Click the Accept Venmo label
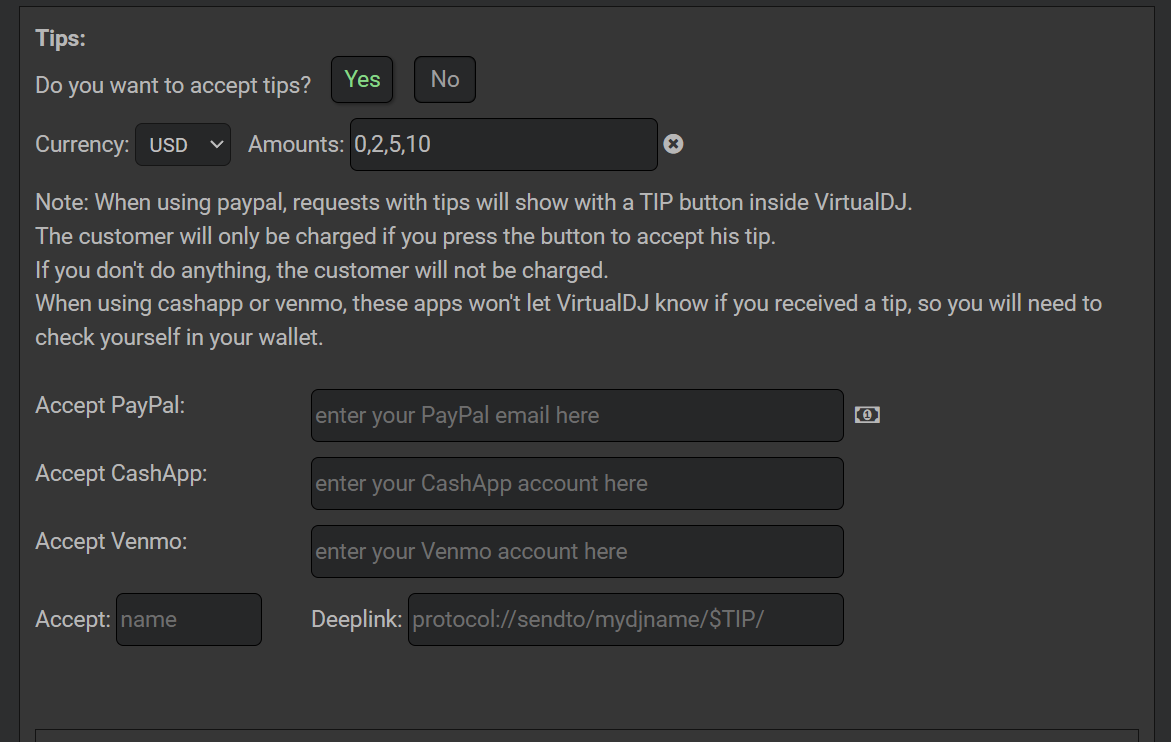The height and width of the screenshot is (742, 1171). [111, 541]
